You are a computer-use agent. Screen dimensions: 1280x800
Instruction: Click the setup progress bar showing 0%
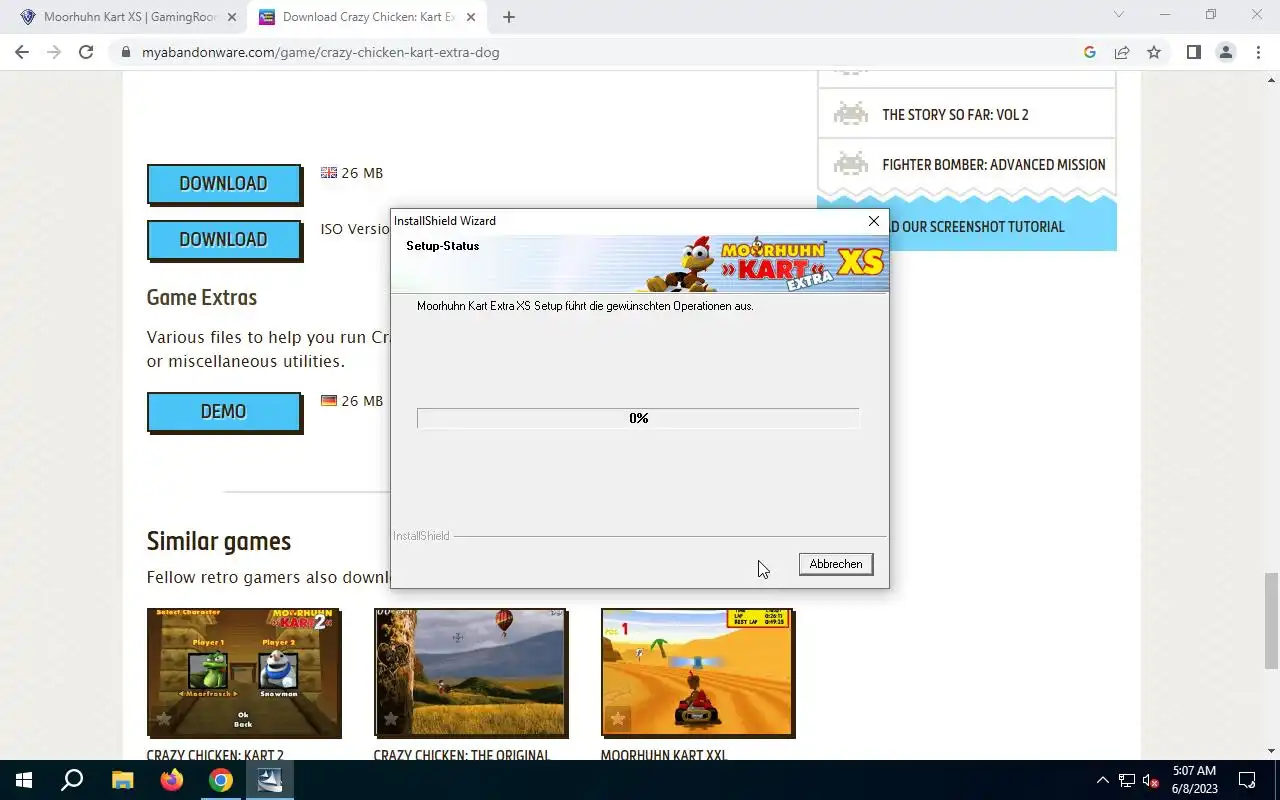tap(638, 418)
